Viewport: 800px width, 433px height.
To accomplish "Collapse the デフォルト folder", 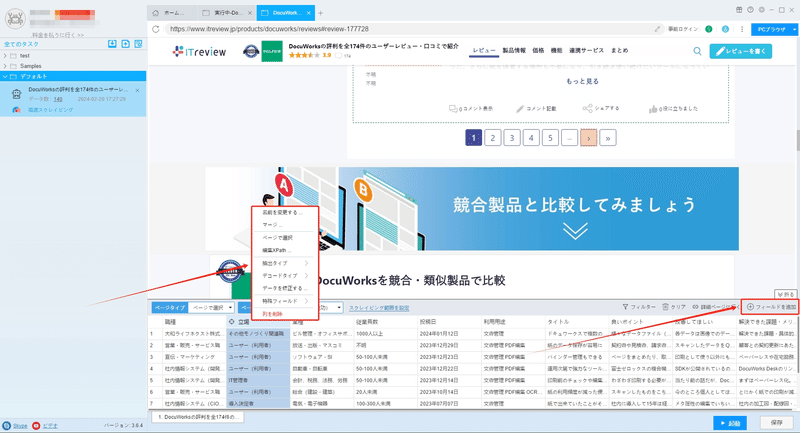I will point(5,77).
